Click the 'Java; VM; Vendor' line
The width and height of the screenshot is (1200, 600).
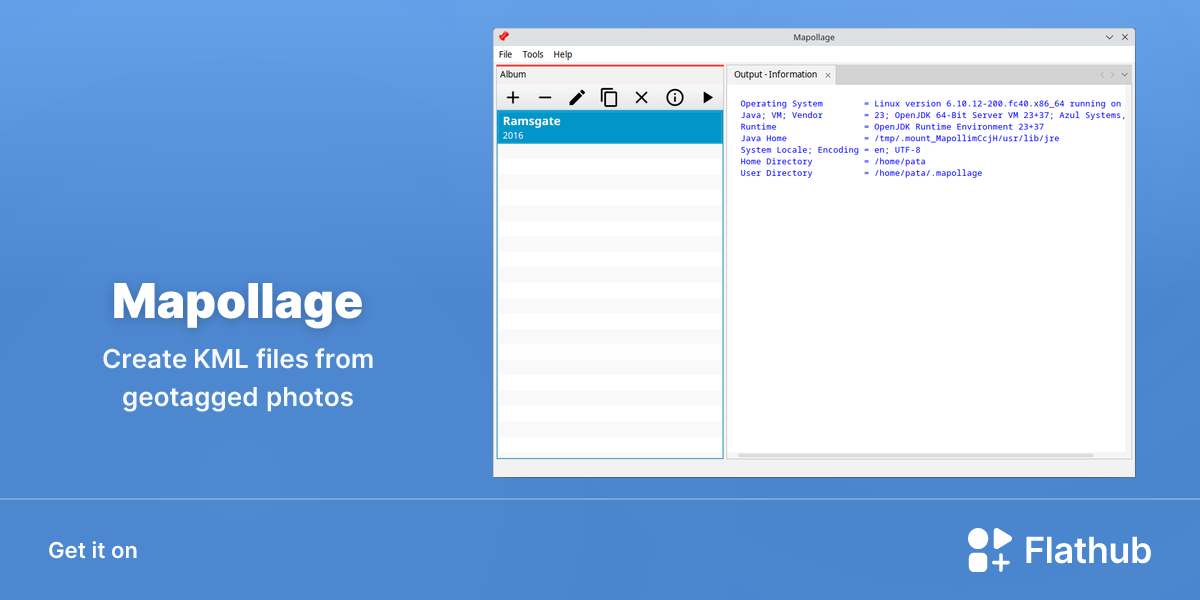[932, 115]
